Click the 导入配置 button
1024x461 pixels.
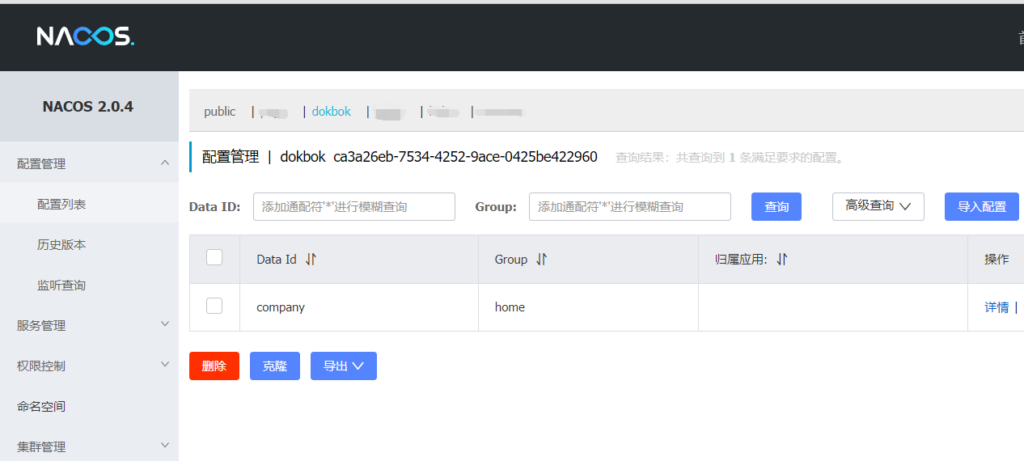click(982, 206)
